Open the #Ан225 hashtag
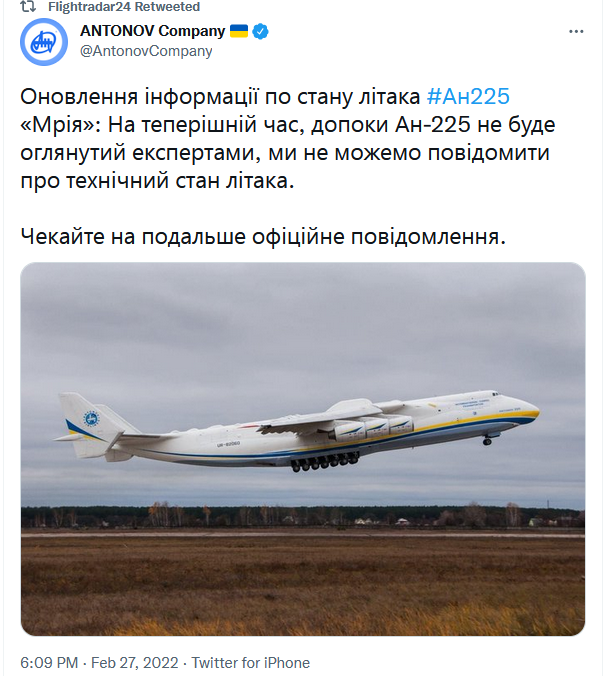 tap(468, 97)
